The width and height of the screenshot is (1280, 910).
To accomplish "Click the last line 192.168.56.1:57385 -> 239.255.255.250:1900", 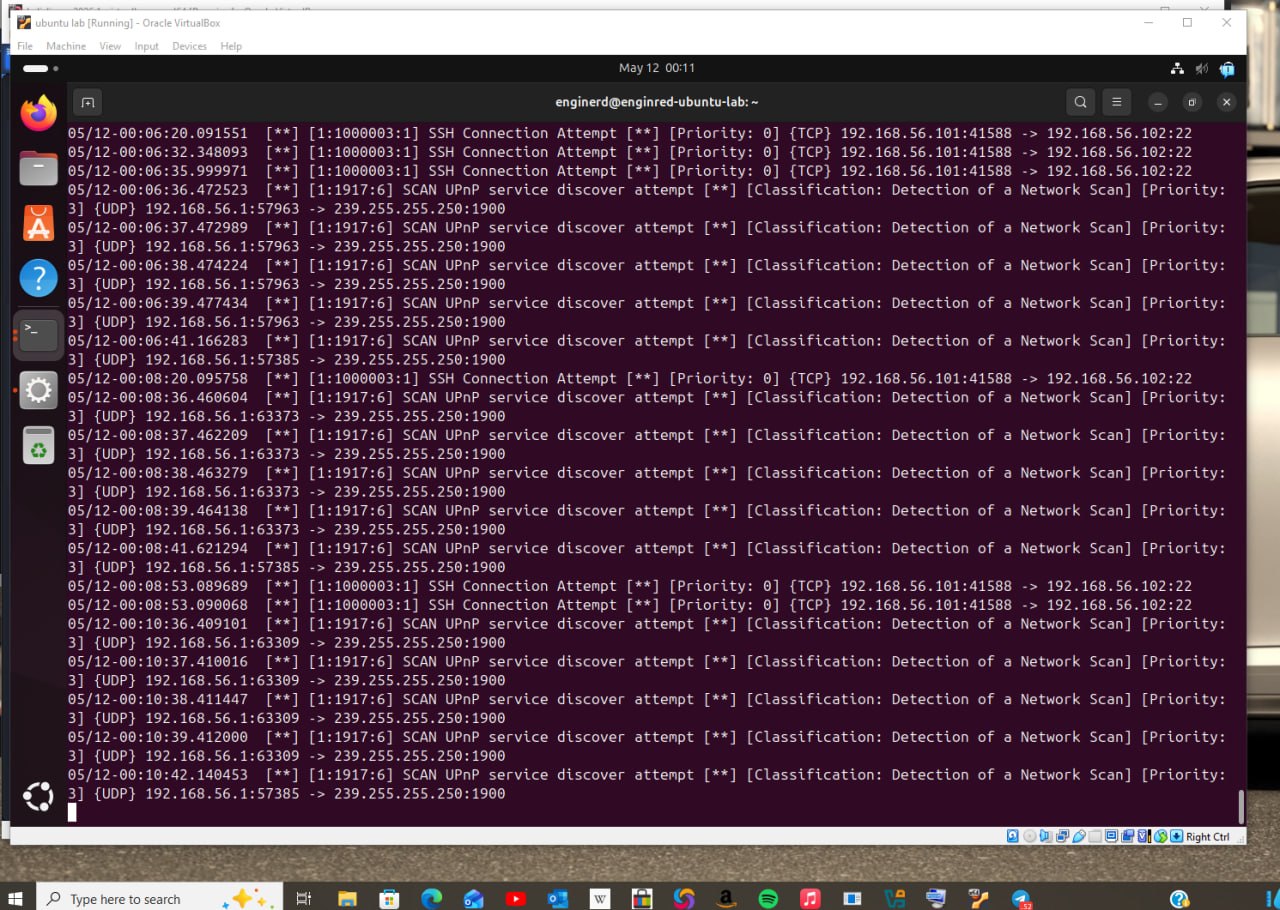I will pyautogui.click(x=325, y=794).
